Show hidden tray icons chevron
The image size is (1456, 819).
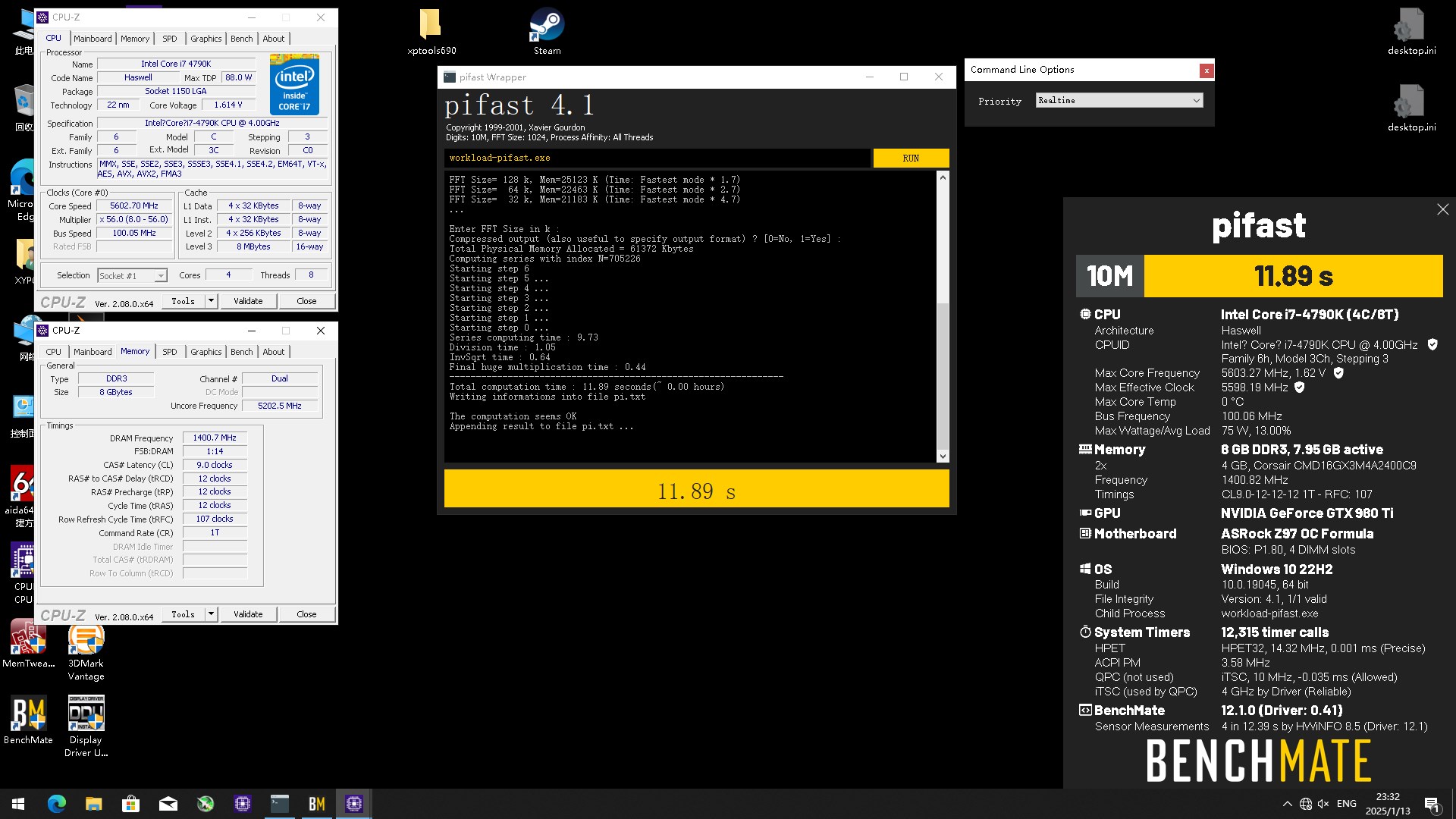(x=1287, y=804)
